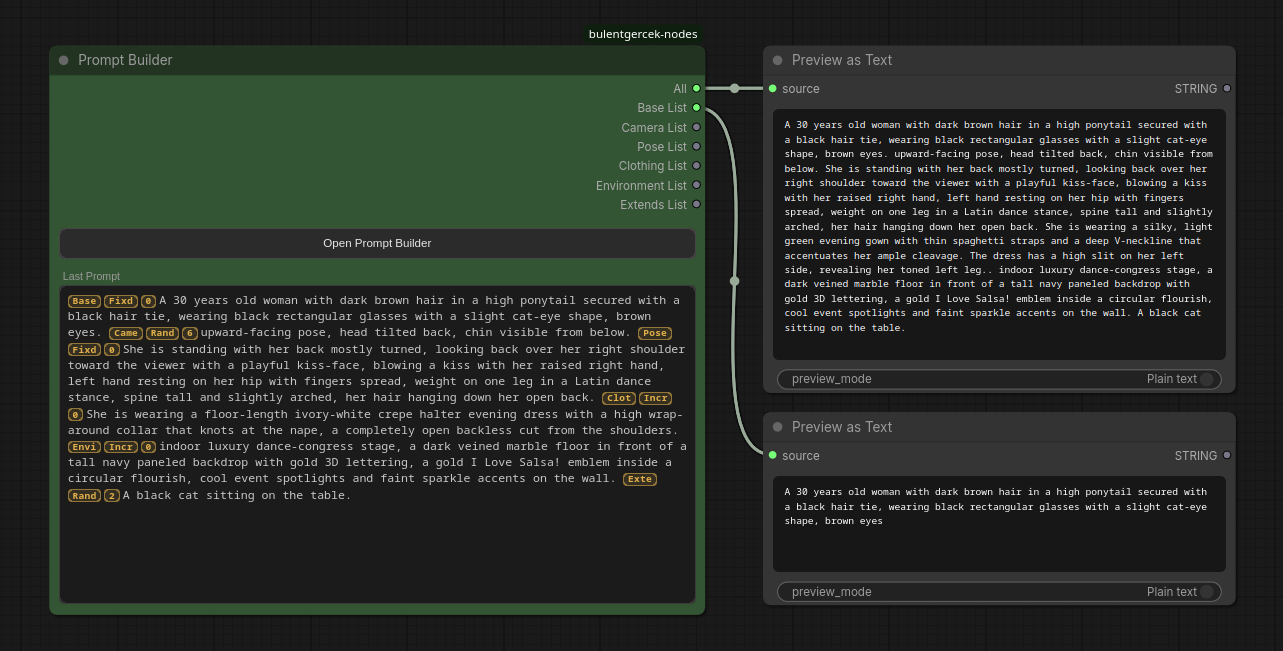Image resolution: width=1283 pixels, height=651 pixels.
Task: Click the 2 index tag before 'A black cat'
Action: (112, 496)
